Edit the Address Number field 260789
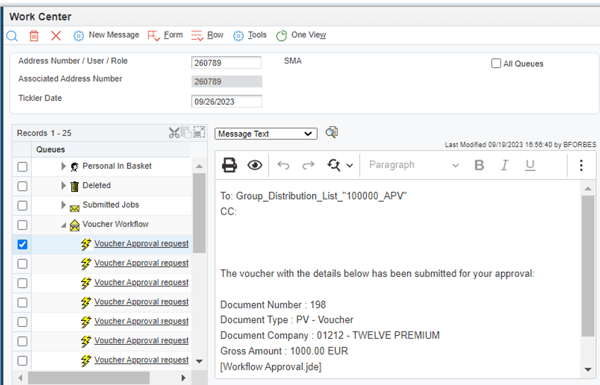The image size is (600, 385). [x=226, y=63]
